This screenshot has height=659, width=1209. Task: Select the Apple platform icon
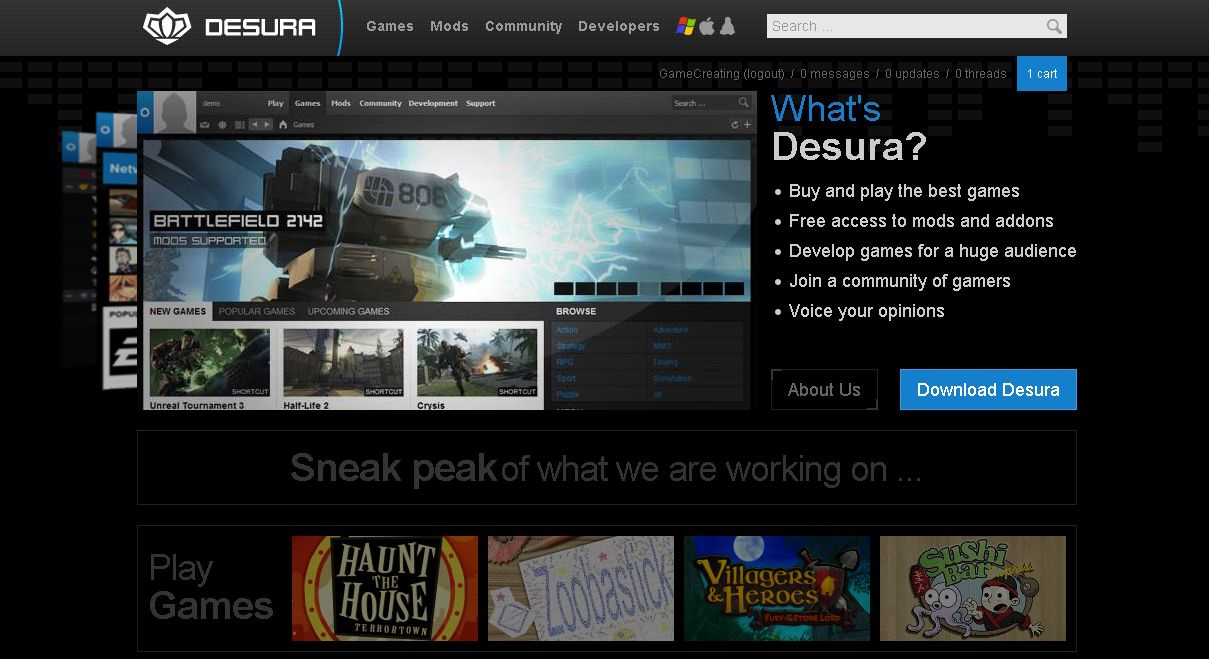point(707,26)
